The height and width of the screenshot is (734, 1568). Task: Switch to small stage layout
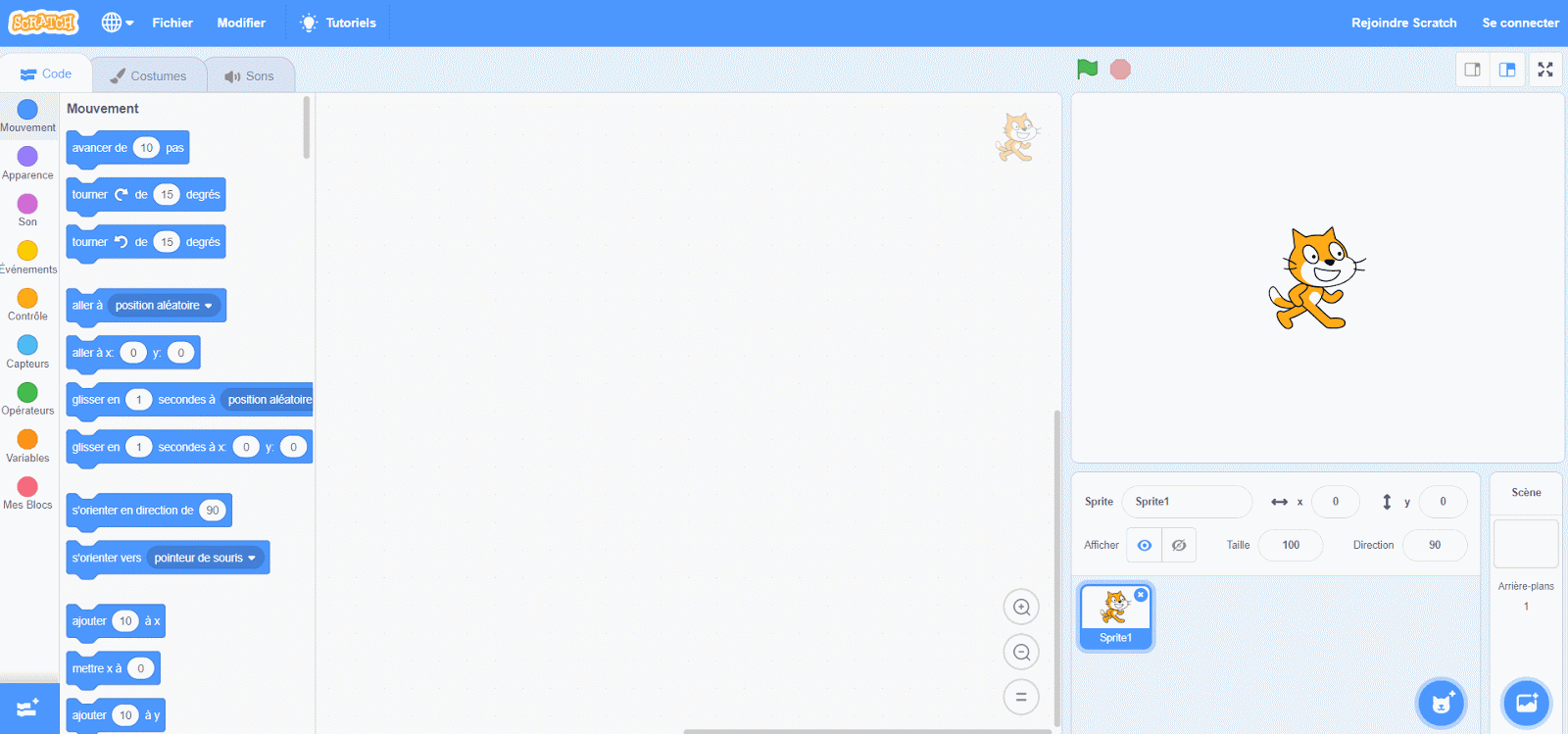pyautogui.click(x=1472, y=70)
